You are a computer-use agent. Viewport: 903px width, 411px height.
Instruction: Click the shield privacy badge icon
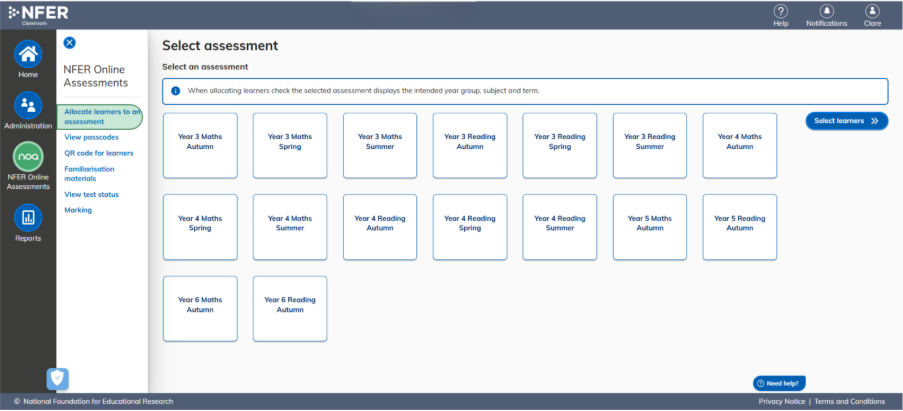58,378
